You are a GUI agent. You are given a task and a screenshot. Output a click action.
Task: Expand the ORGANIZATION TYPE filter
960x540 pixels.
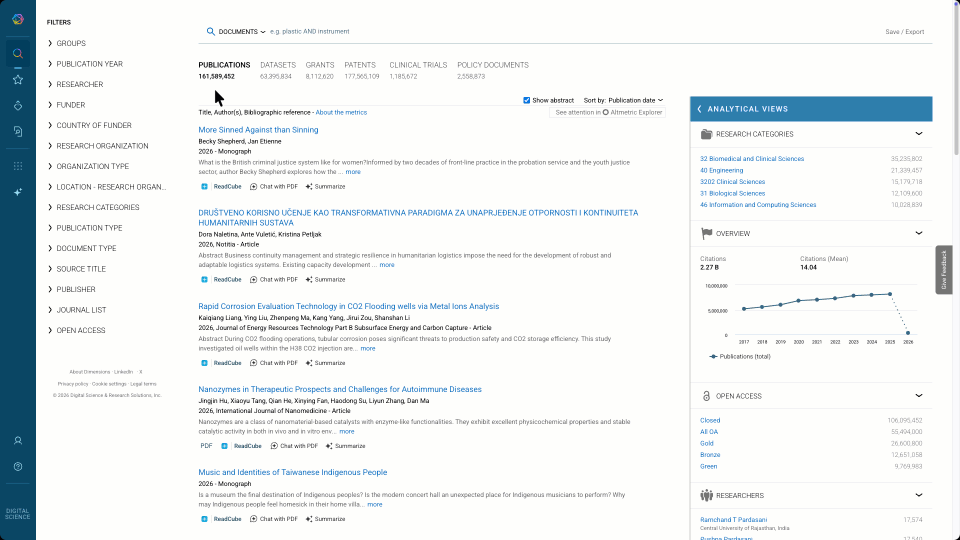click(88, 167)
